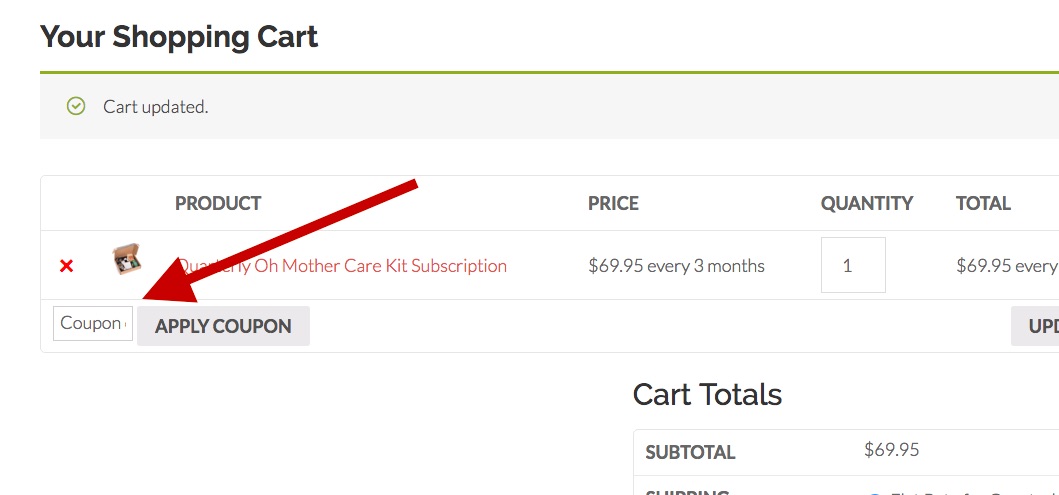The height and width of the screenshot is (495, 1059).
Task: Click the PRODUCT column header
Action: coord(218,203)
